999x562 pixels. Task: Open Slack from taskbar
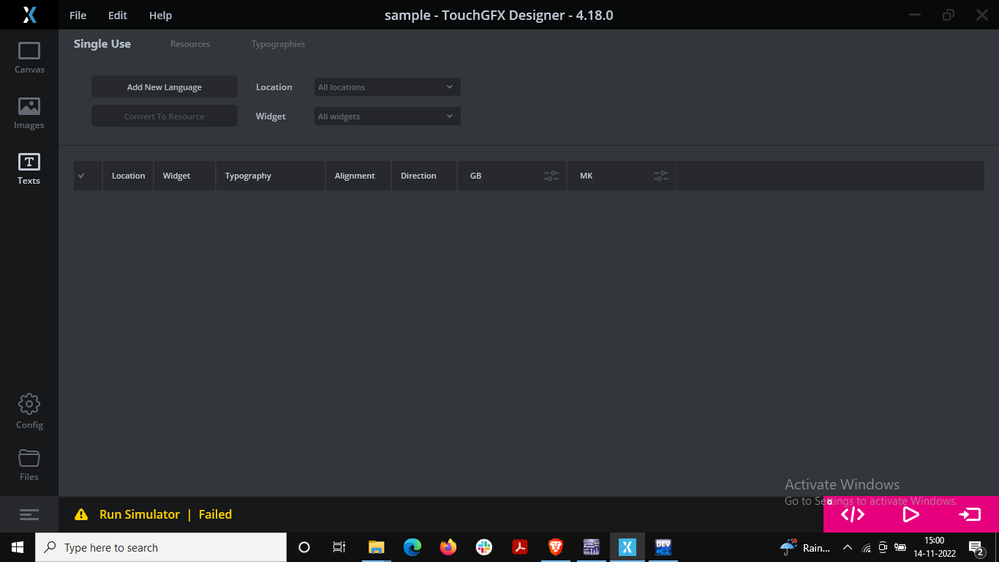pos(484,547)
